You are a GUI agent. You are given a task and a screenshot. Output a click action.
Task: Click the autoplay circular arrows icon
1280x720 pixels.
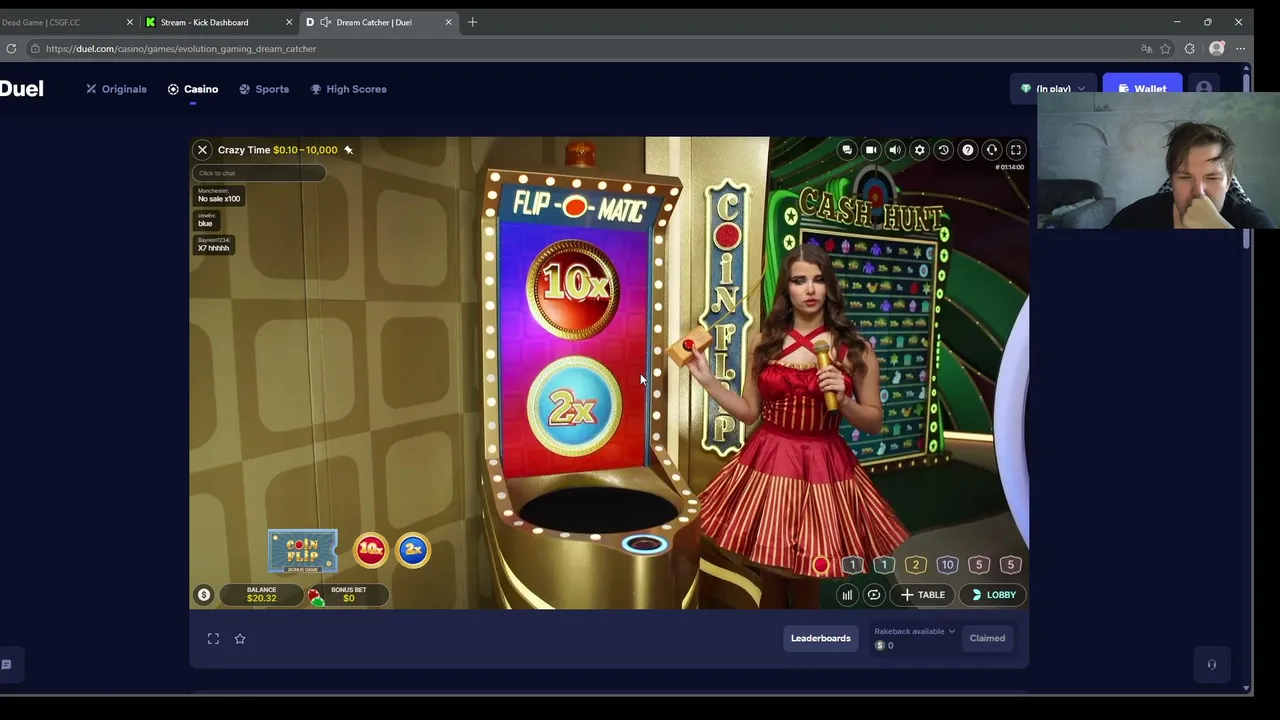pyautogui.click(x=874, y=595)
